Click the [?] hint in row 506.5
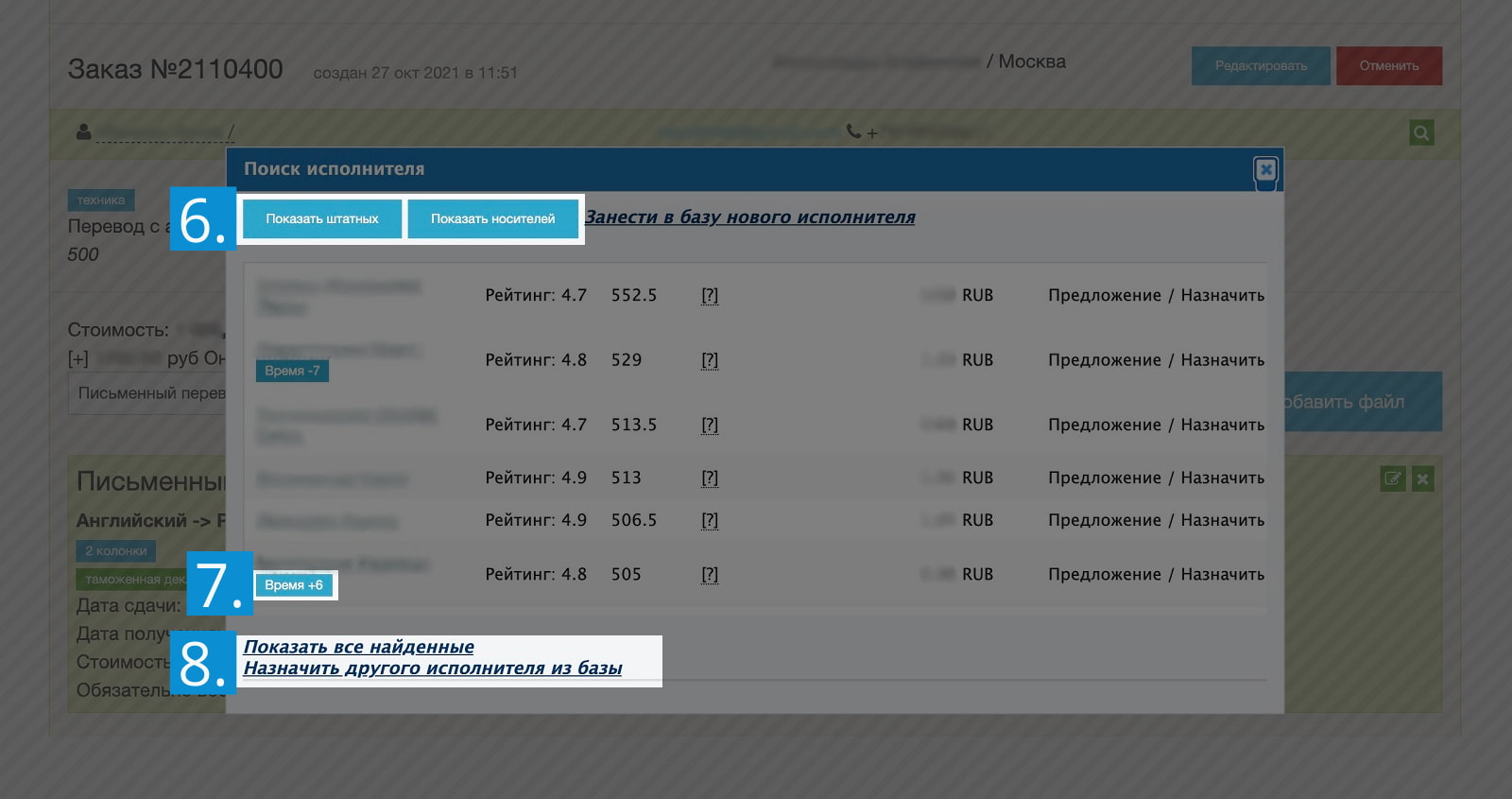The image size is (1512, 799). click(710, 521)
